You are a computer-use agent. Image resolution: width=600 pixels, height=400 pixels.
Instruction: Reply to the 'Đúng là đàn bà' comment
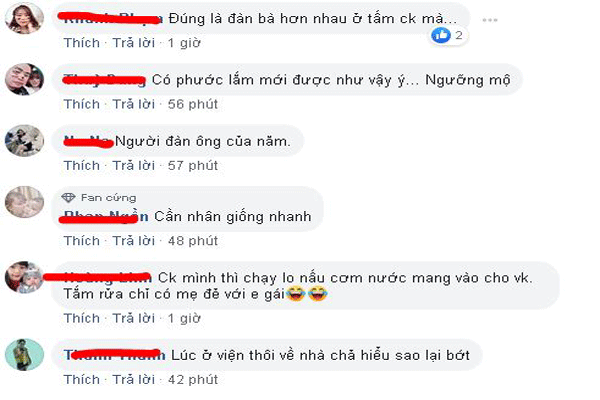click(134, 42)
